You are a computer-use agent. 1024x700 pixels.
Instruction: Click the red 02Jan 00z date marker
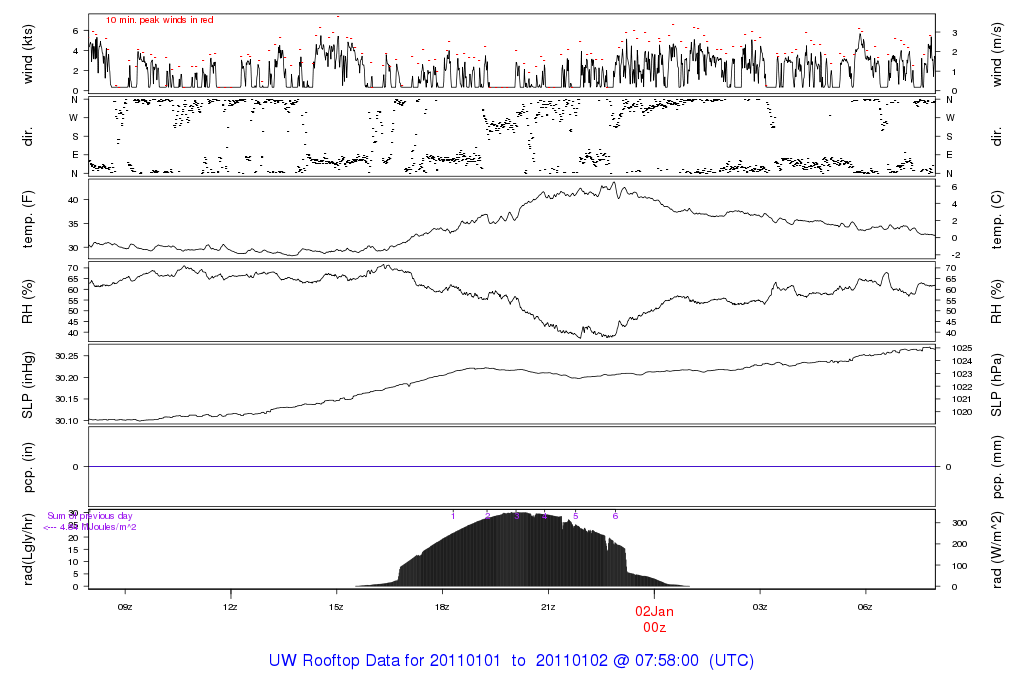[x=655, y=618]
